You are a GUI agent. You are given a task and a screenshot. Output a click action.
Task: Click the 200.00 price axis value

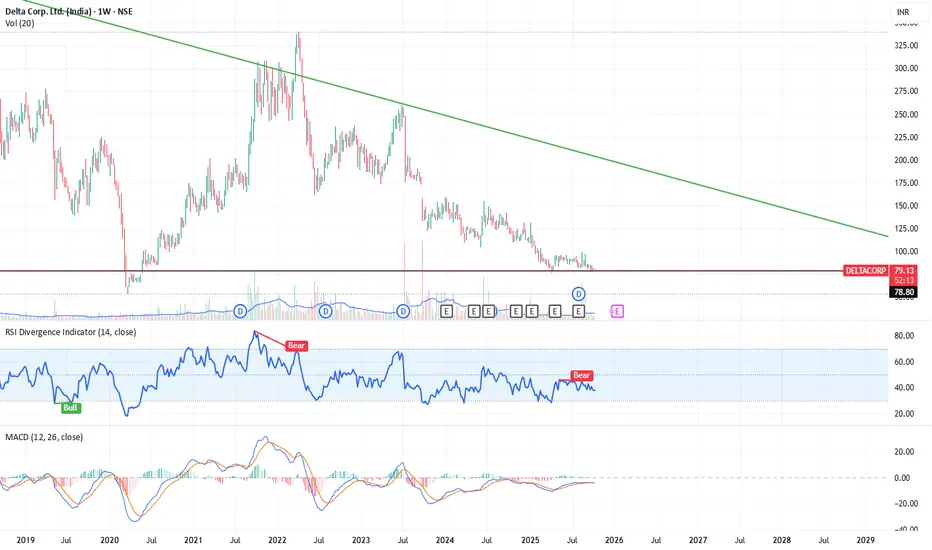(906, 160)
